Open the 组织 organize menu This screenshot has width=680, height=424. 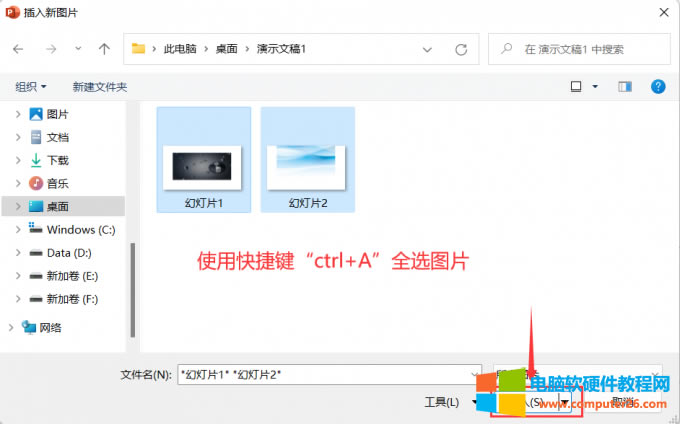pos(31,87)
